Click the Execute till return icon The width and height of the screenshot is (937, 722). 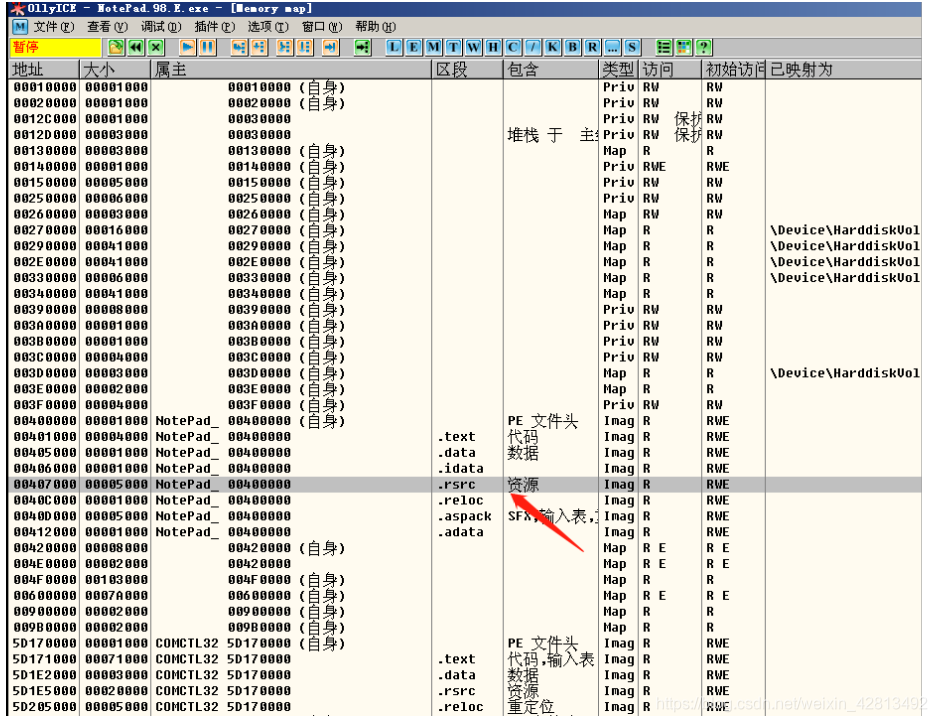[330, 47]
